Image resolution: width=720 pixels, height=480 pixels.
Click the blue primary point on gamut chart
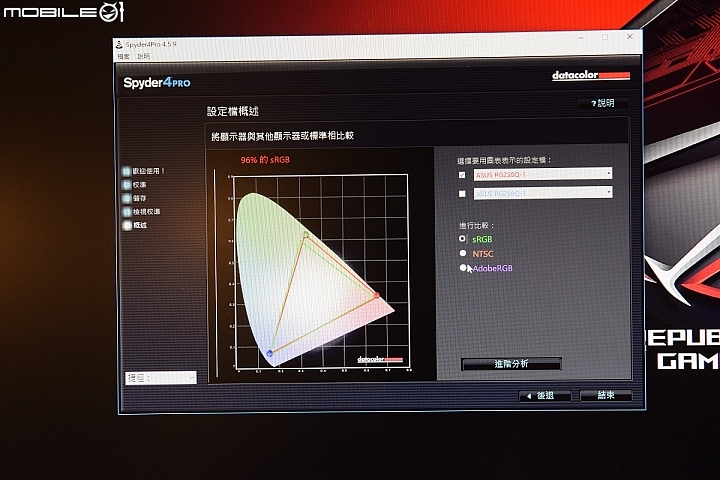coord(270,353)
